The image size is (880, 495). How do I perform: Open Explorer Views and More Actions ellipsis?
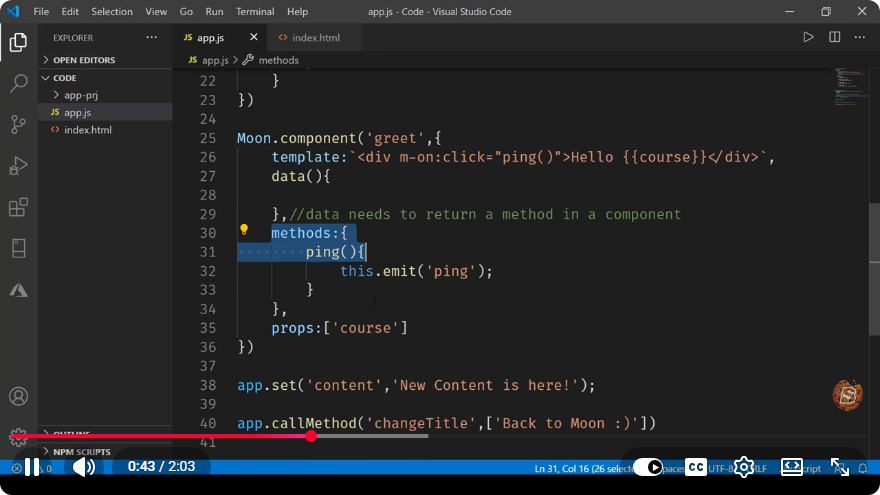(x=152, y=37)
